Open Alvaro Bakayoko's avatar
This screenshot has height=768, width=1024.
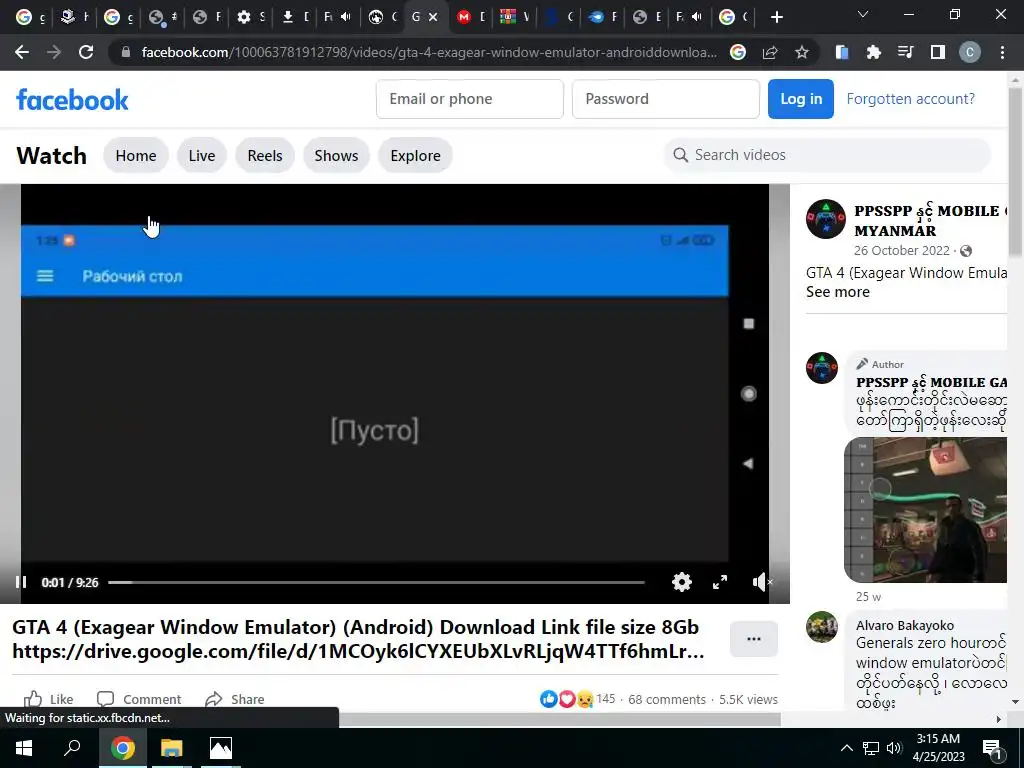pos(822,627)
